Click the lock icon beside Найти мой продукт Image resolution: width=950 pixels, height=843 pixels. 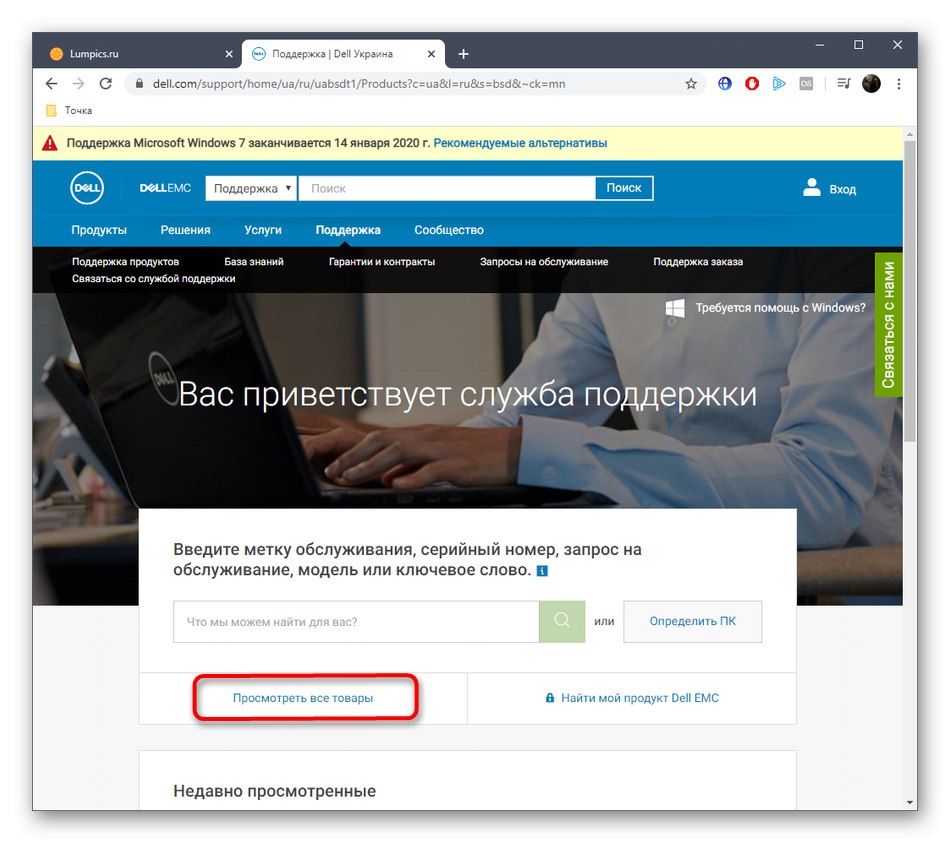[x=549, y=697]
